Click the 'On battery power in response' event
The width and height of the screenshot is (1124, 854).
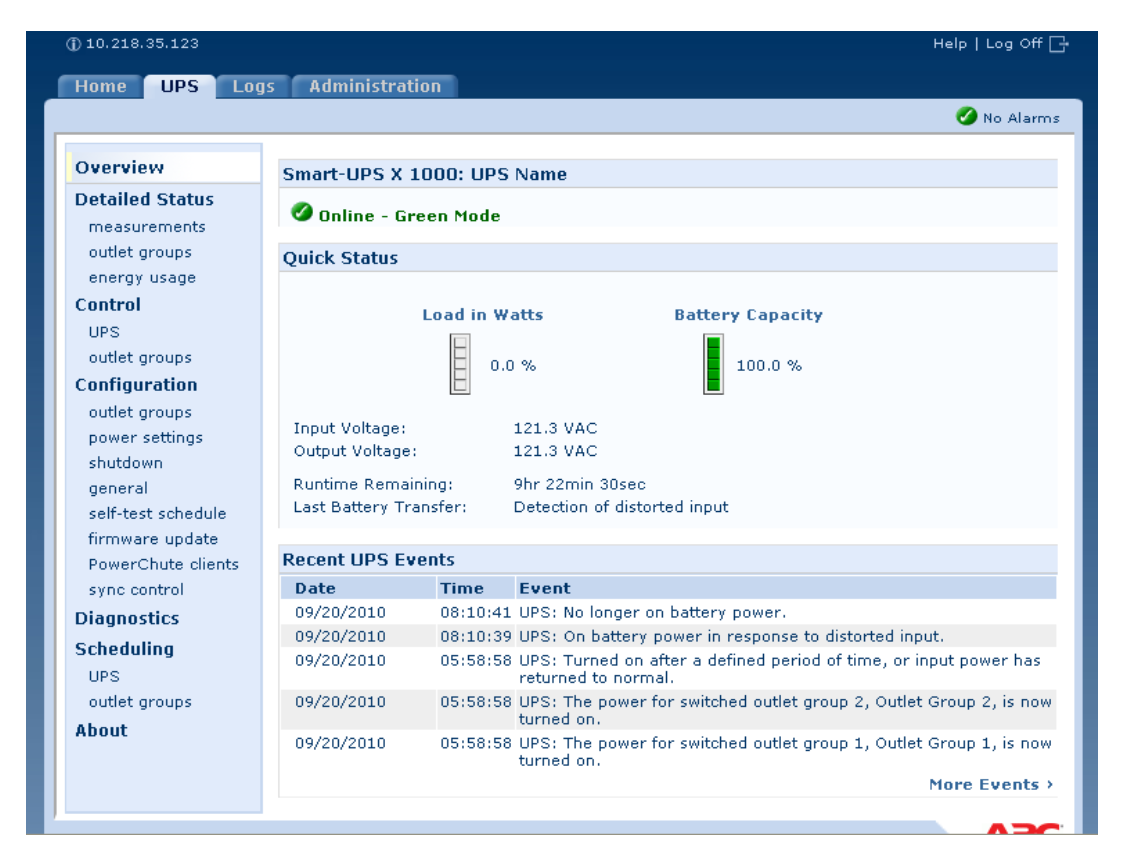pyautogui.click(x=731, y=636)
